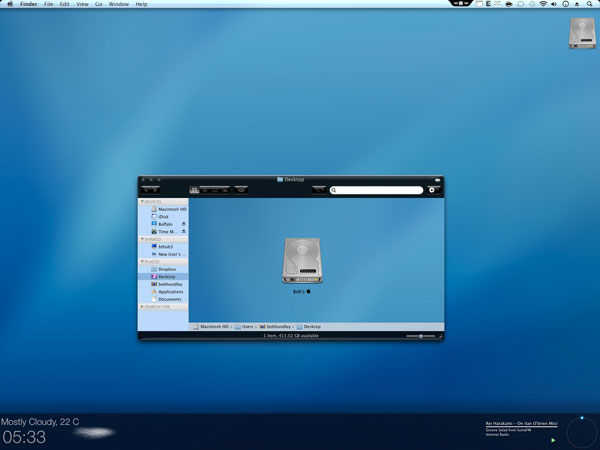Screen dimensions: 600x450
Task: Open the Edit menu
Action: [65, 4]
